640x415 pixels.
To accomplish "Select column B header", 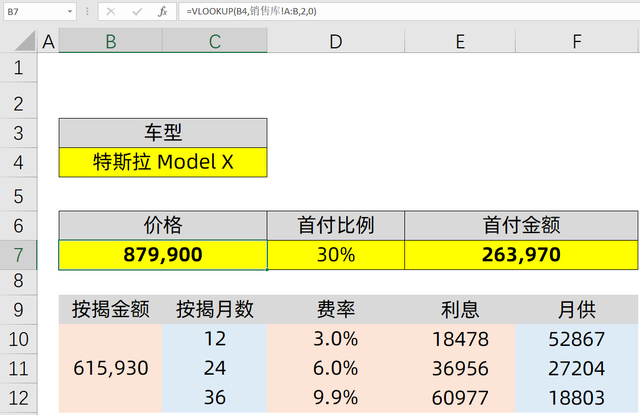I will point(111,41).
